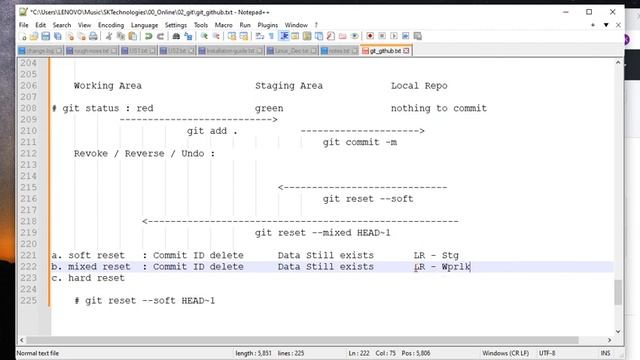Open Find with the binoculars icon
Image resolution: width=640 pixels, height=360 pixels.
[x=176, y=36]
